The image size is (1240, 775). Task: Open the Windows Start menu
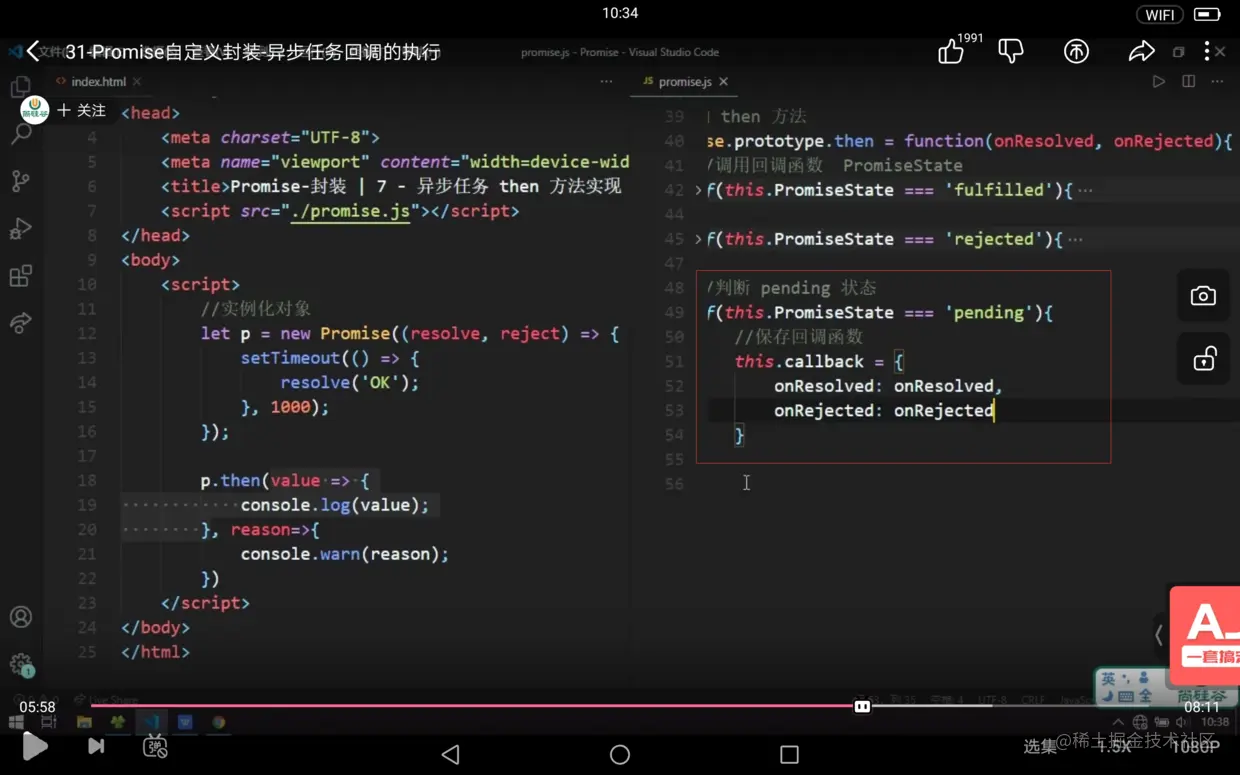[16, 722]
